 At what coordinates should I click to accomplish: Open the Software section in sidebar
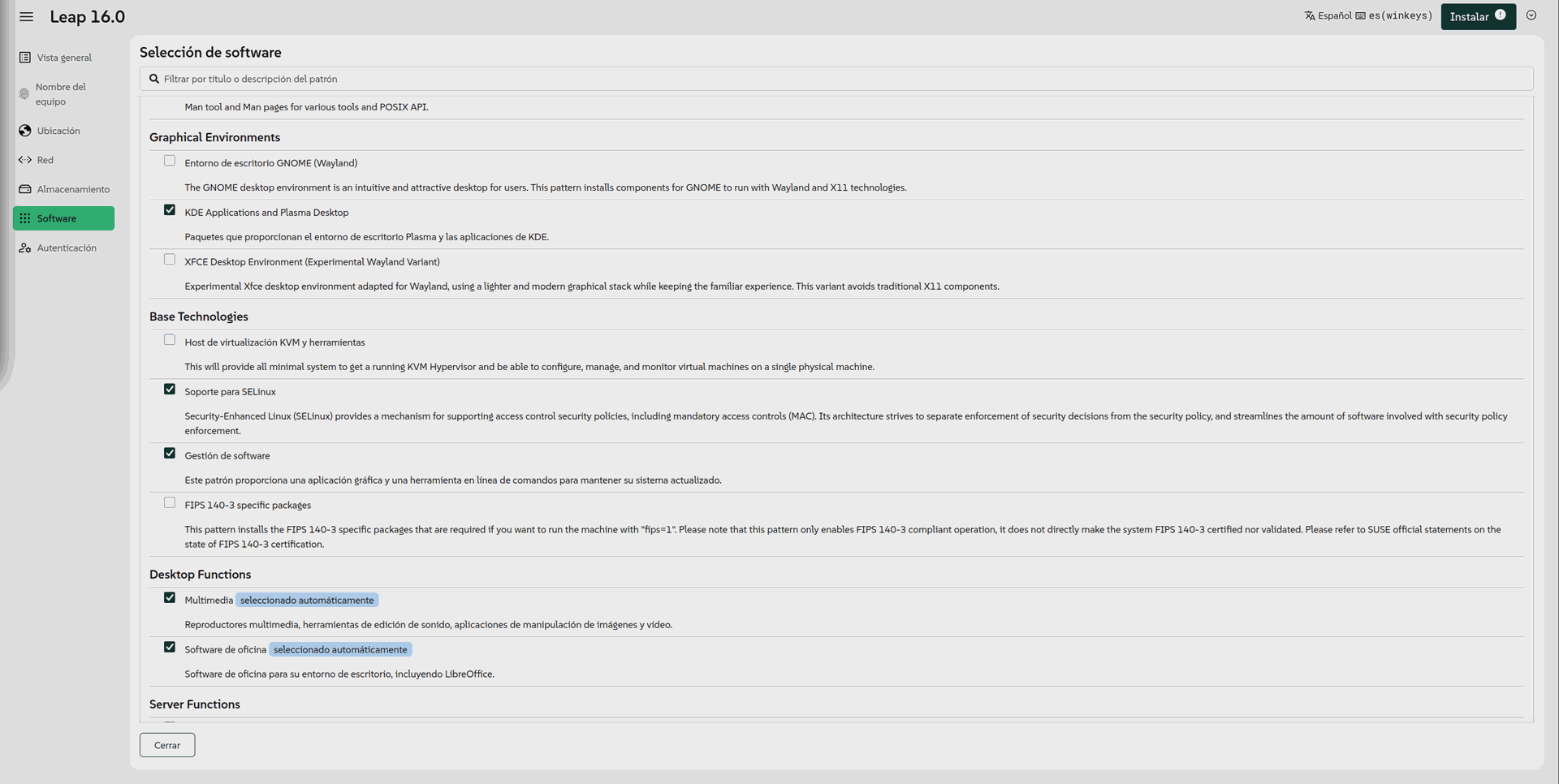point(63,218)
